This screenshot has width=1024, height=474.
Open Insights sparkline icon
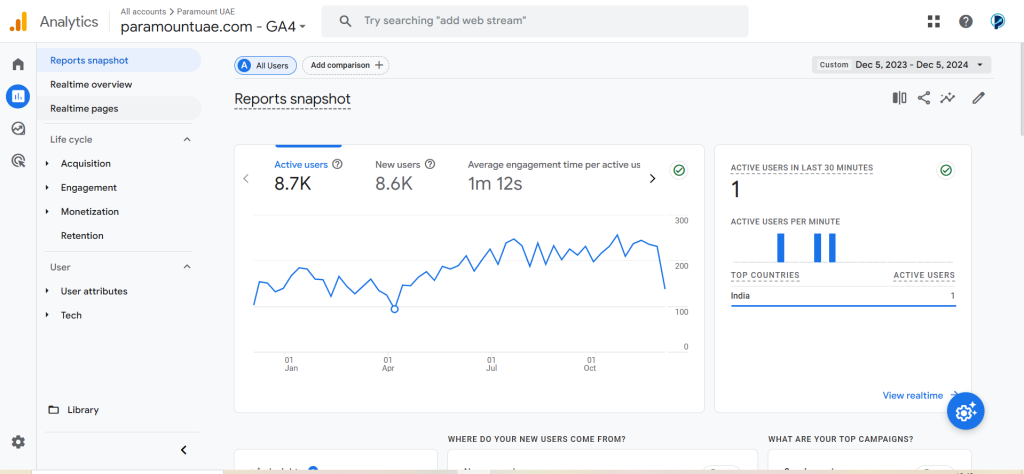pyautogui.click(x=948, y=98)
